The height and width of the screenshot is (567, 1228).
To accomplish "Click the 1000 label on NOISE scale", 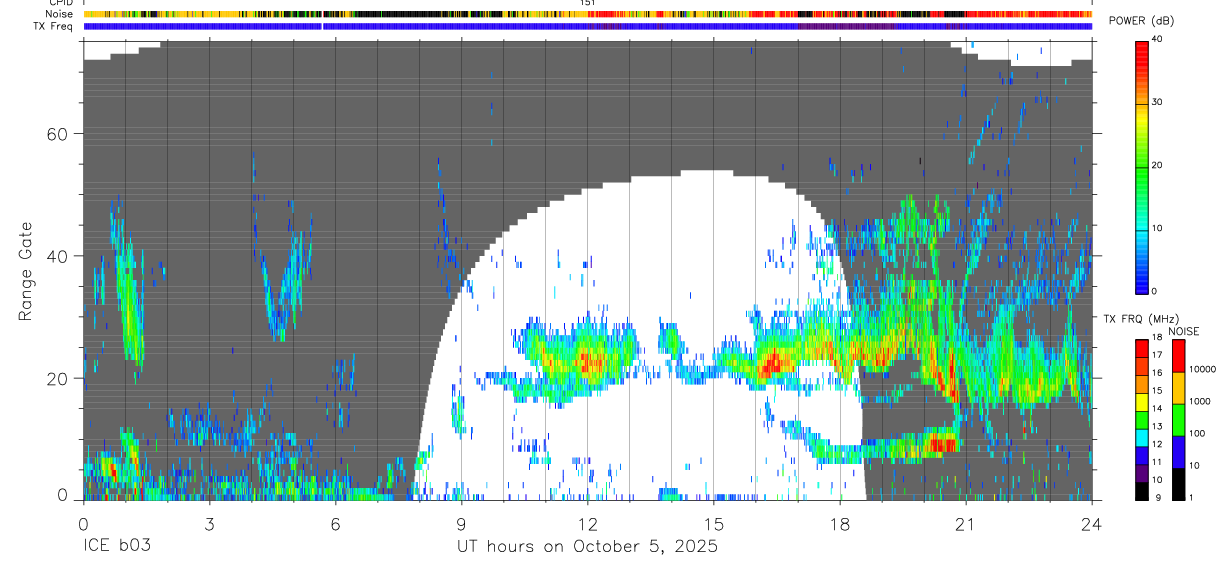I will point(1200,401).
